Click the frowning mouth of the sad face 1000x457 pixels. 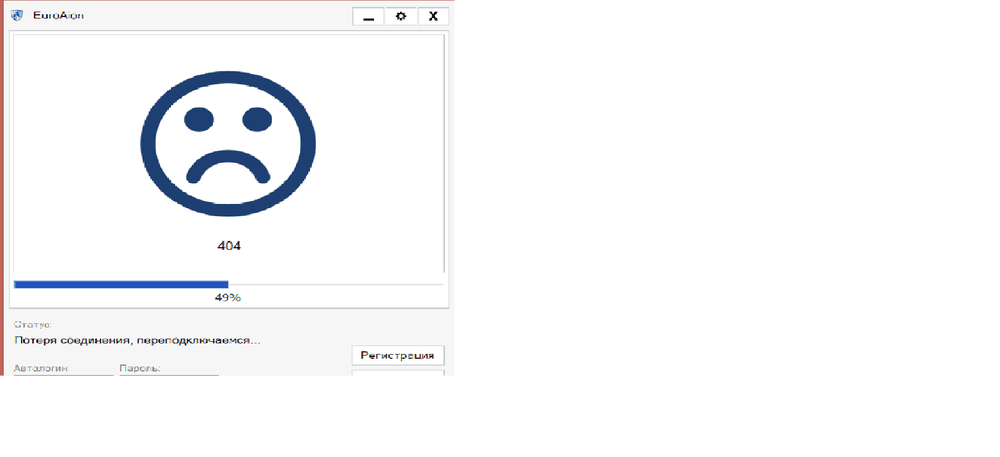[229, 167]
